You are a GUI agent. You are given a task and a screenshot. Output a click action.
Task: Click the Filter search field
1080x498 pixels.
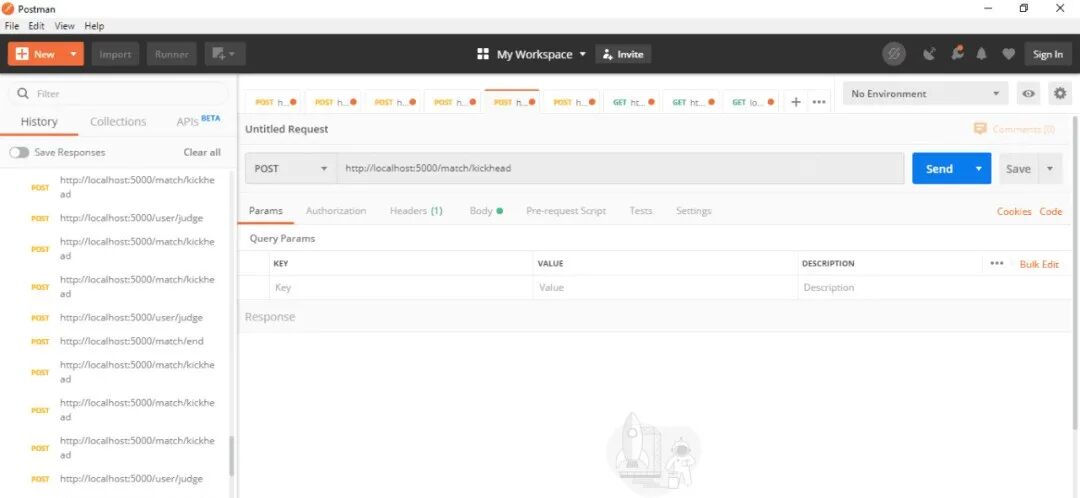click(118, 93)
